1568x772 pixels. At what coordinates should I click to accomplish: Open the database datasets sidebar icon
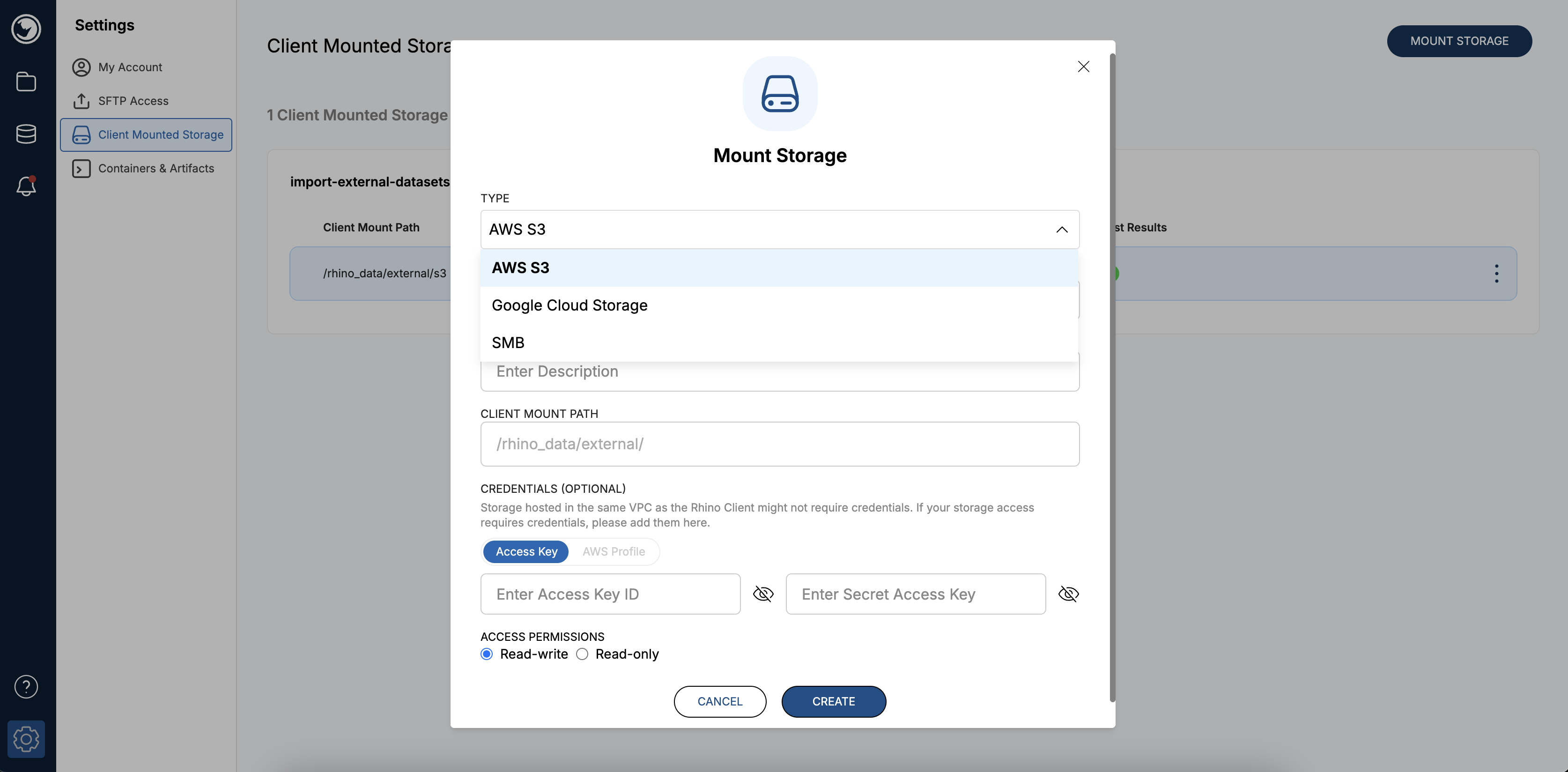pyautogui.click(x=26, y=134)
